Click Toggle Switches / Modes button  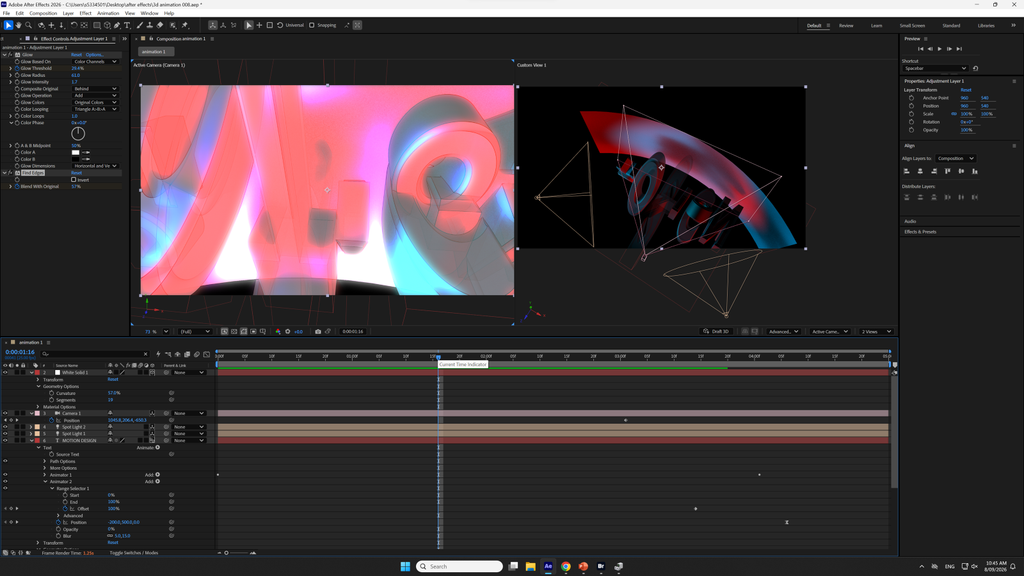[134, 553]
